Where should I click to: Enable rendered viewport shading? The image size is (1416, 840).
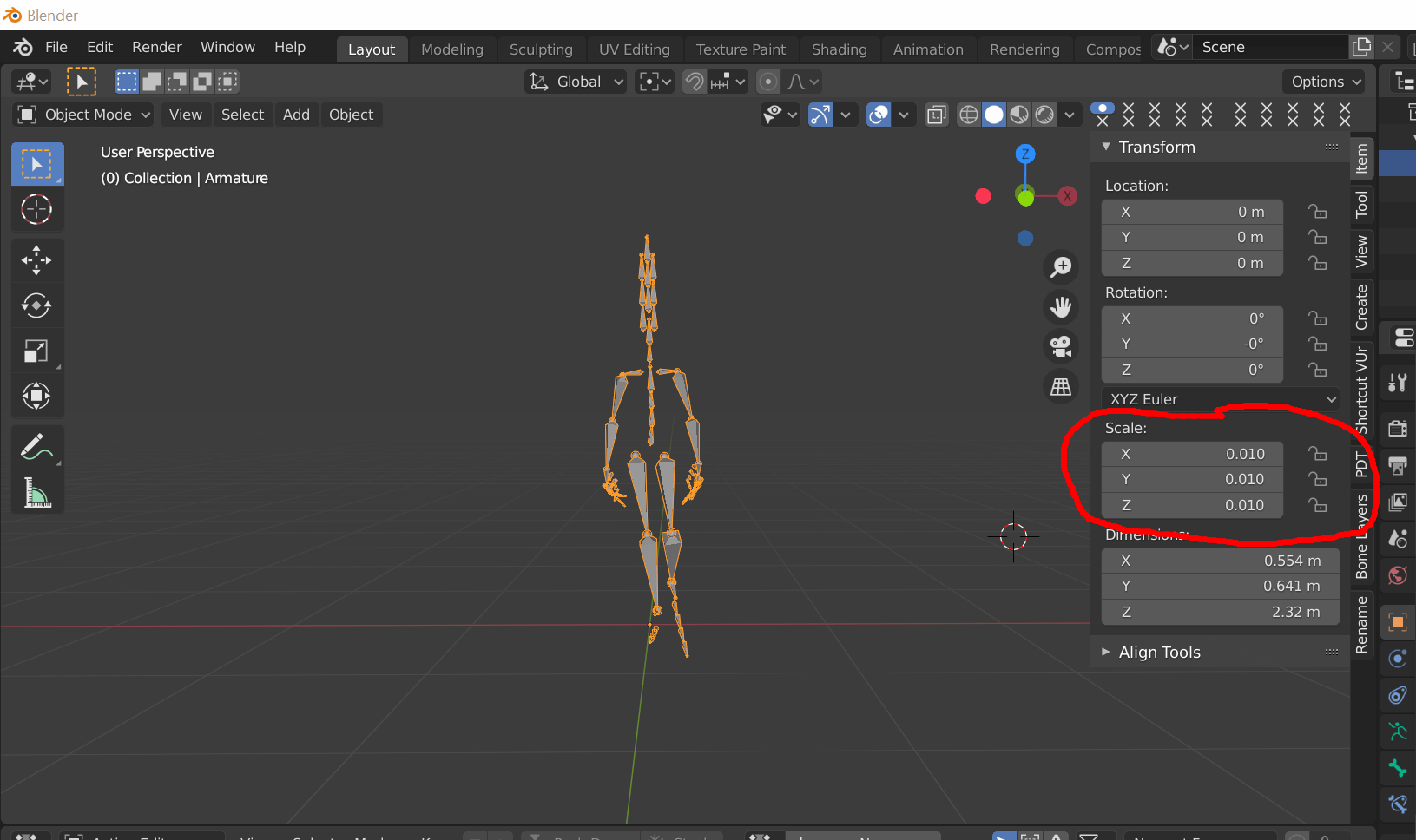click(1044, 114)
